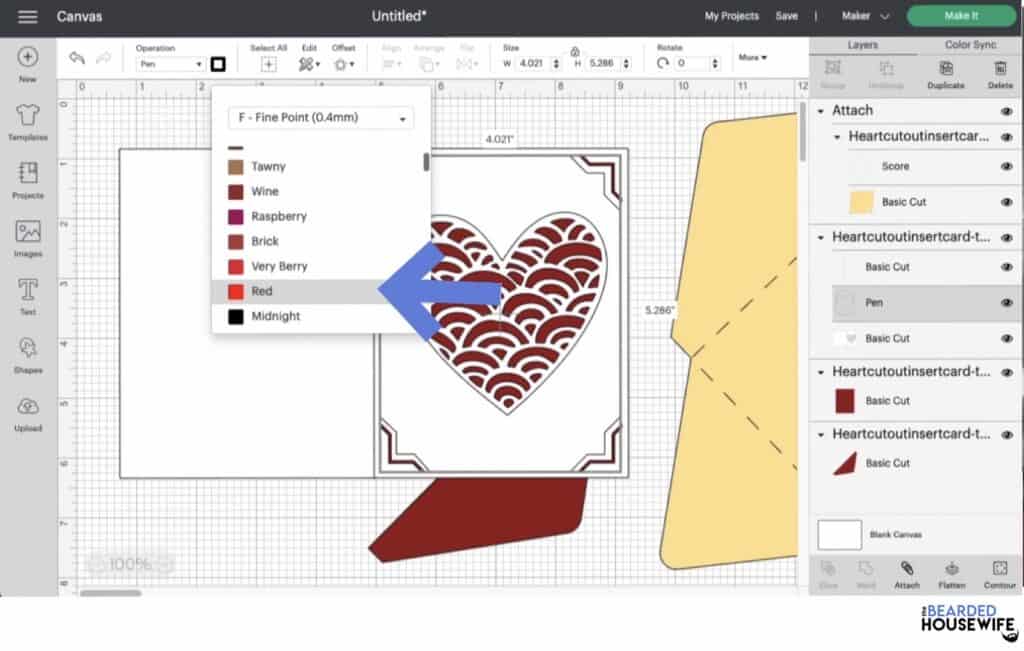Click the Save link in the header
The width and height of the screenshot is (1024, 651).
click(x=787, y=16)
